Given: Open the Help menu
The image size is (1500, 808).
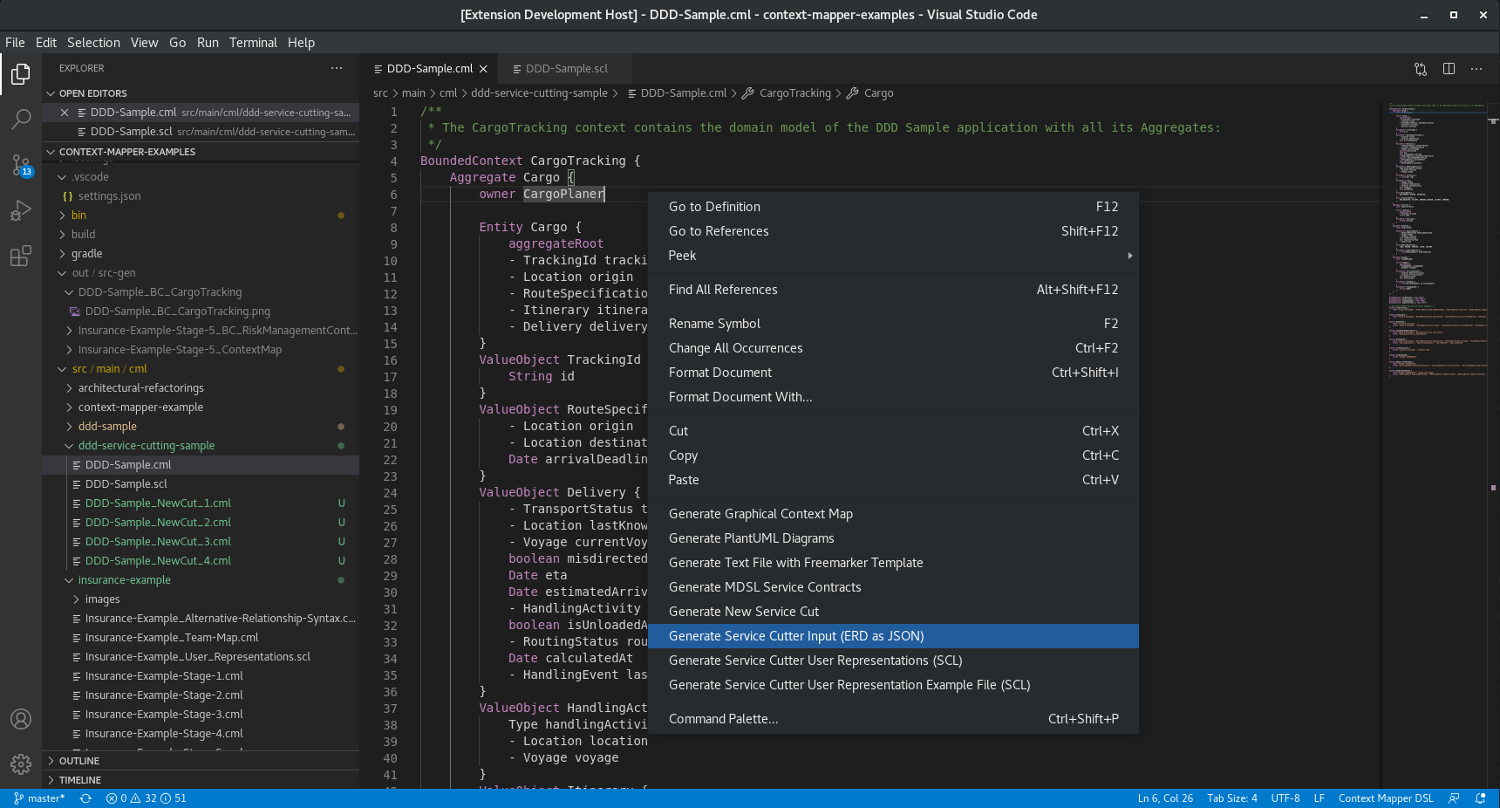Looking at the screenshot, I should (x=301, y=43).
